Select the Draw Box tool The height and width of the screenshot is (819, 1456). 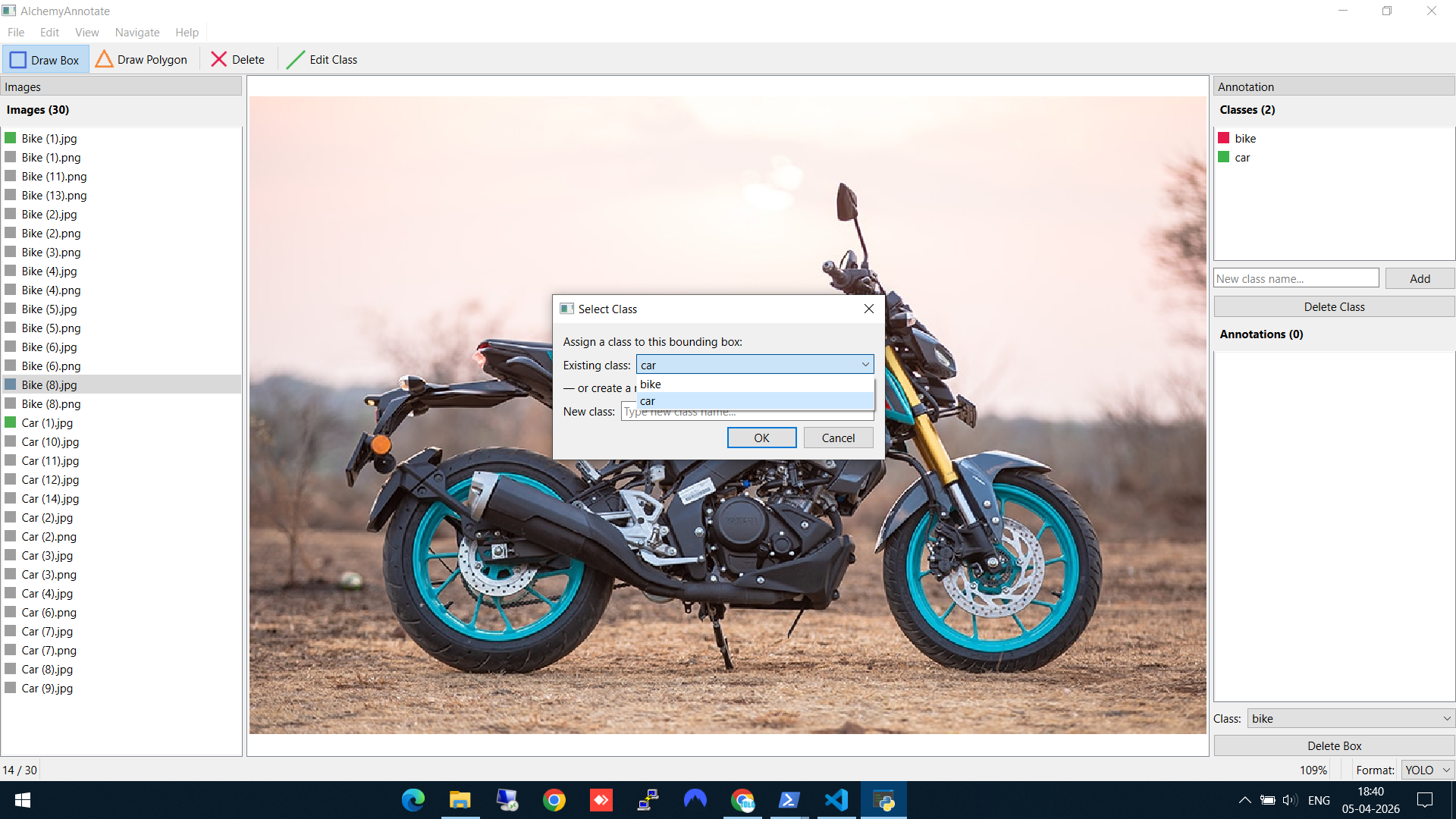[45, 60]
